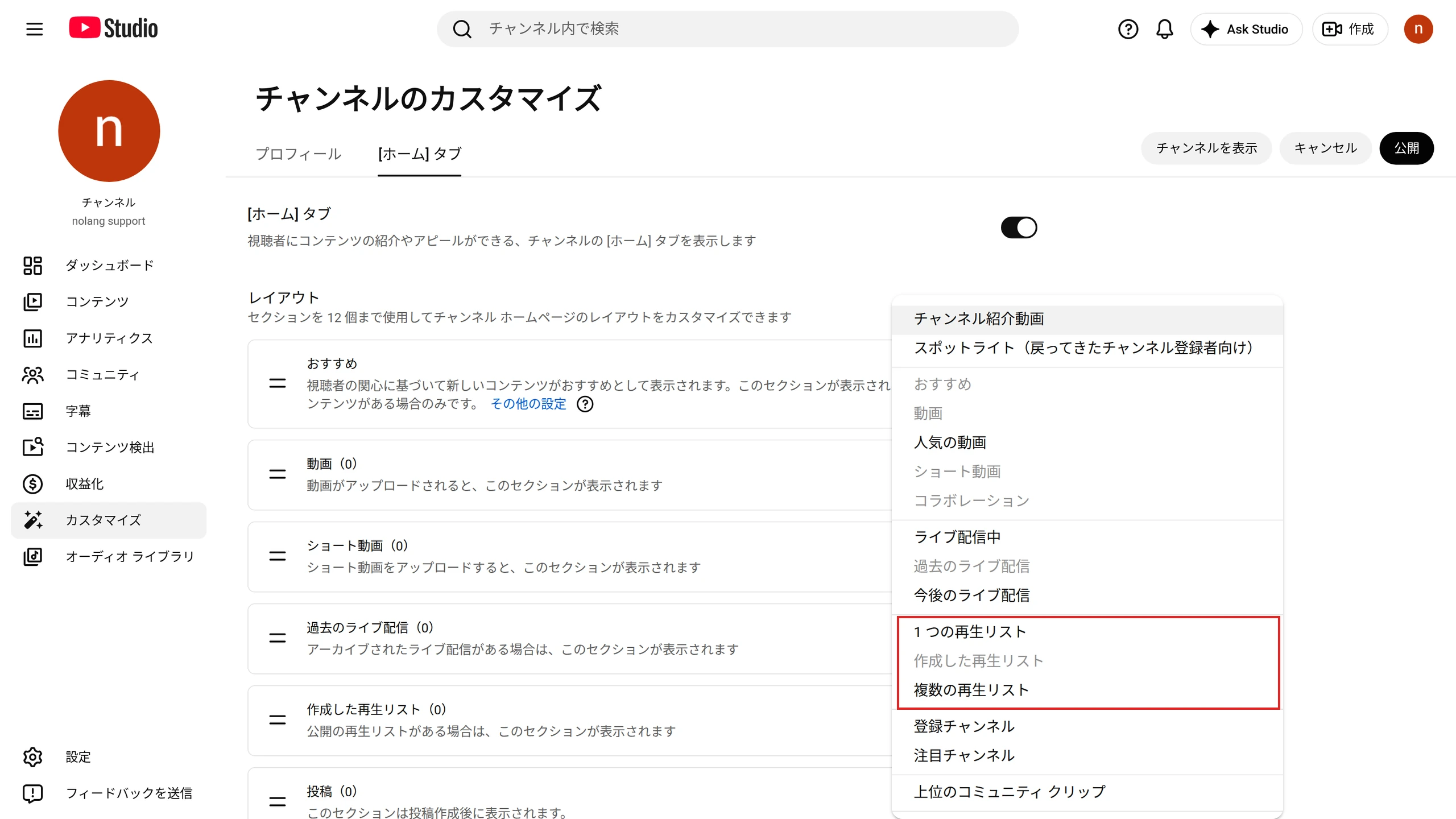
Task: Choose 複数の再生リスト from the menu
Action: coord(1087,690)
